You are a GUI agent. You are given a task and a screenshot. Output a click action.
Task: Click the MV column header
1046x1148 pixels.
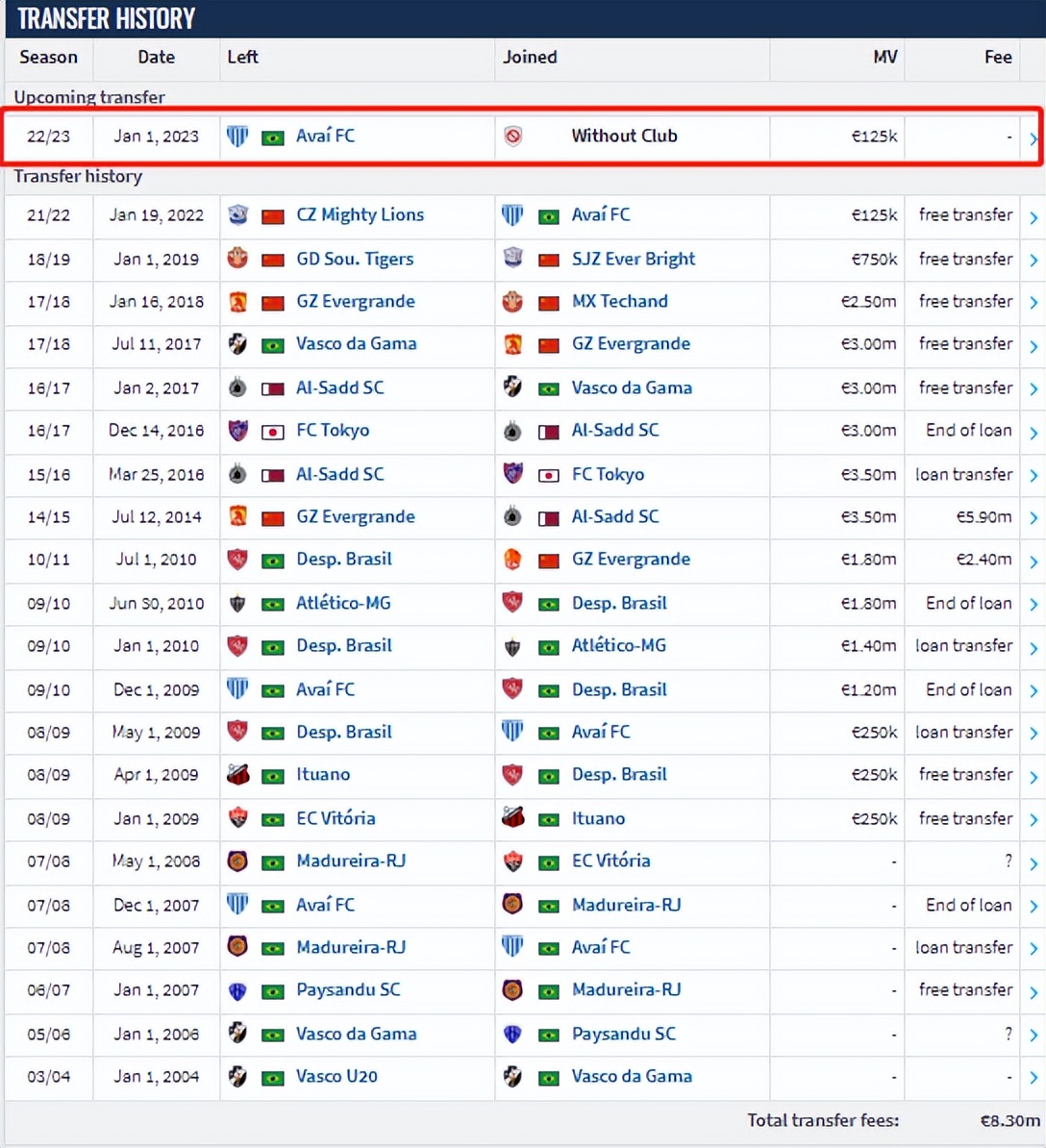tap(884, 57)
